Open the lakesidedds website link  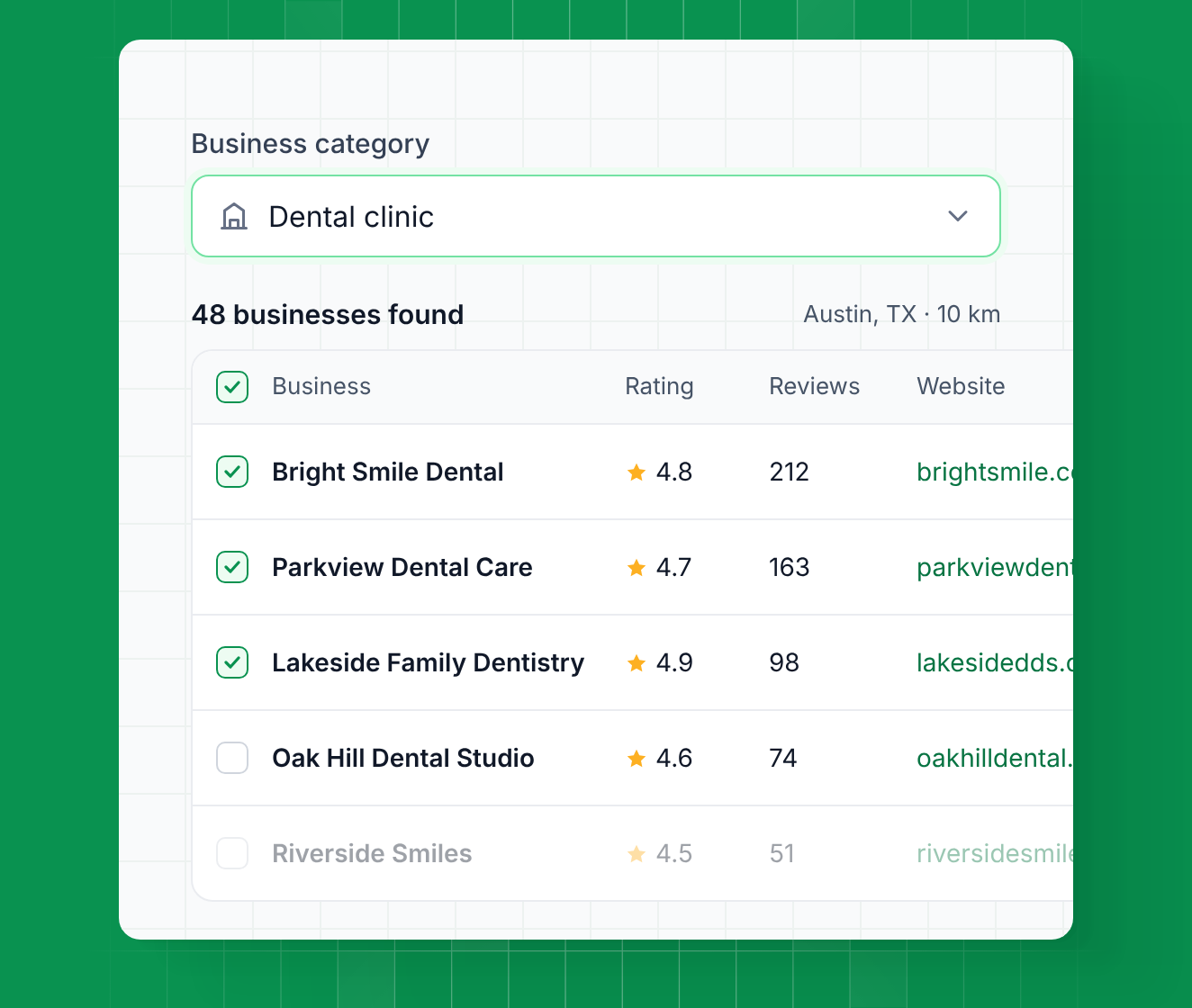click(995, 662)
